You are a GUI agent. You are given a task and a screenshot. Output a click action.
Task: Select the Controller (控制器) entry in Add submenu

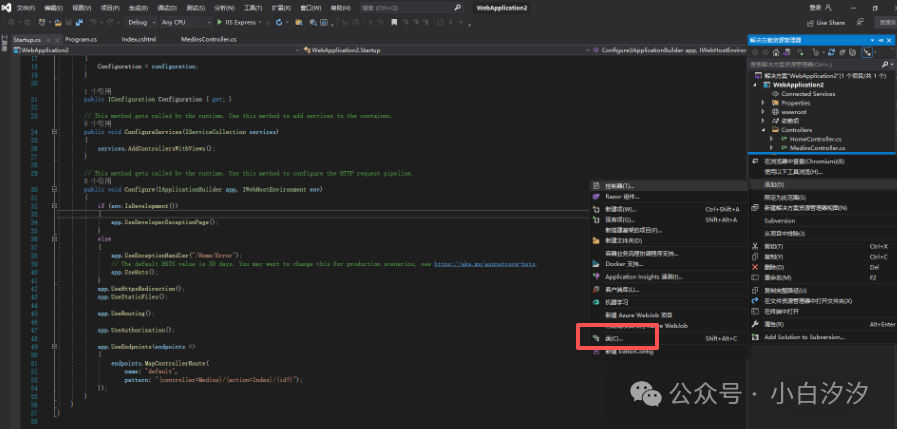tap(668, 186)
